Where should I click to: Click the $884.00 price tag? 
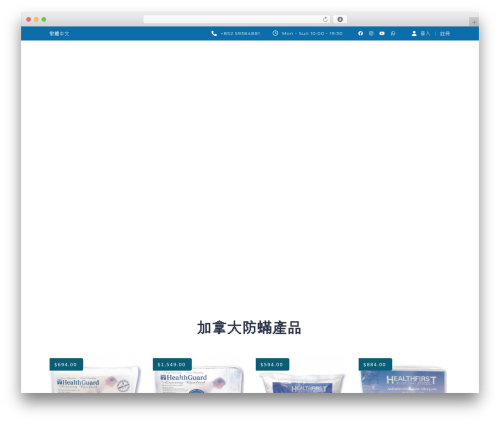(375, 364)
